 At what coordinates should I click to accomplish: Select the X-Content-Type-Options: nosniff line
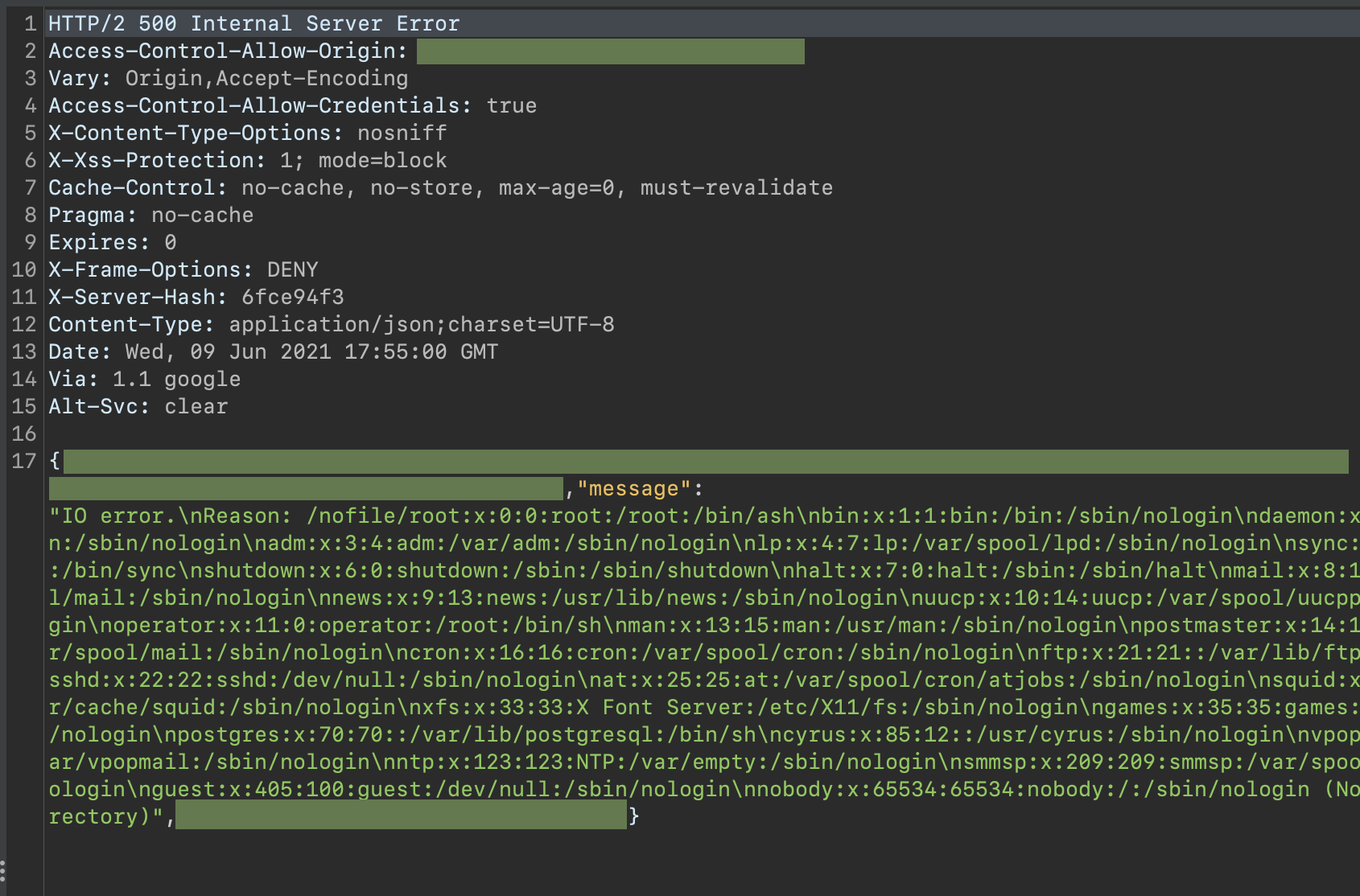click(x=245, y=133)
